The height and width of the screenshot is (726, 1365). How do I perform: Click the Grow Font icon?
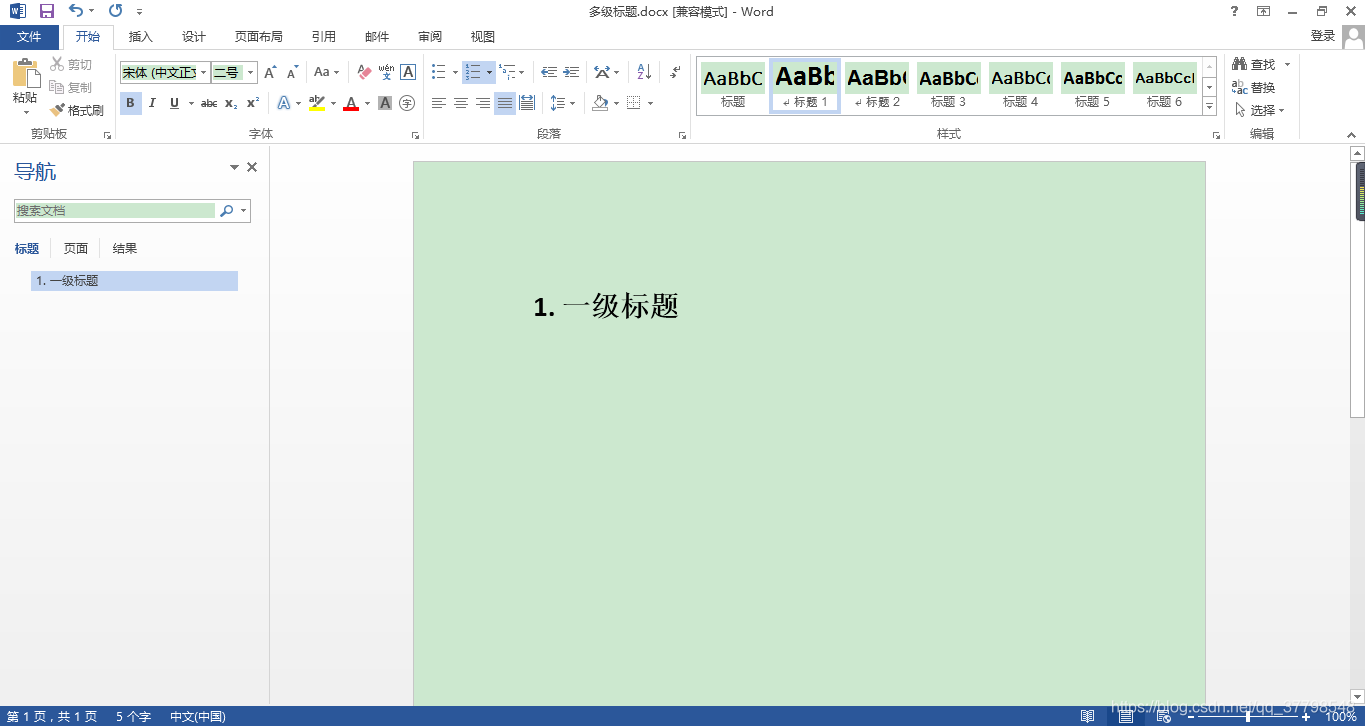(x=270, y=72)
